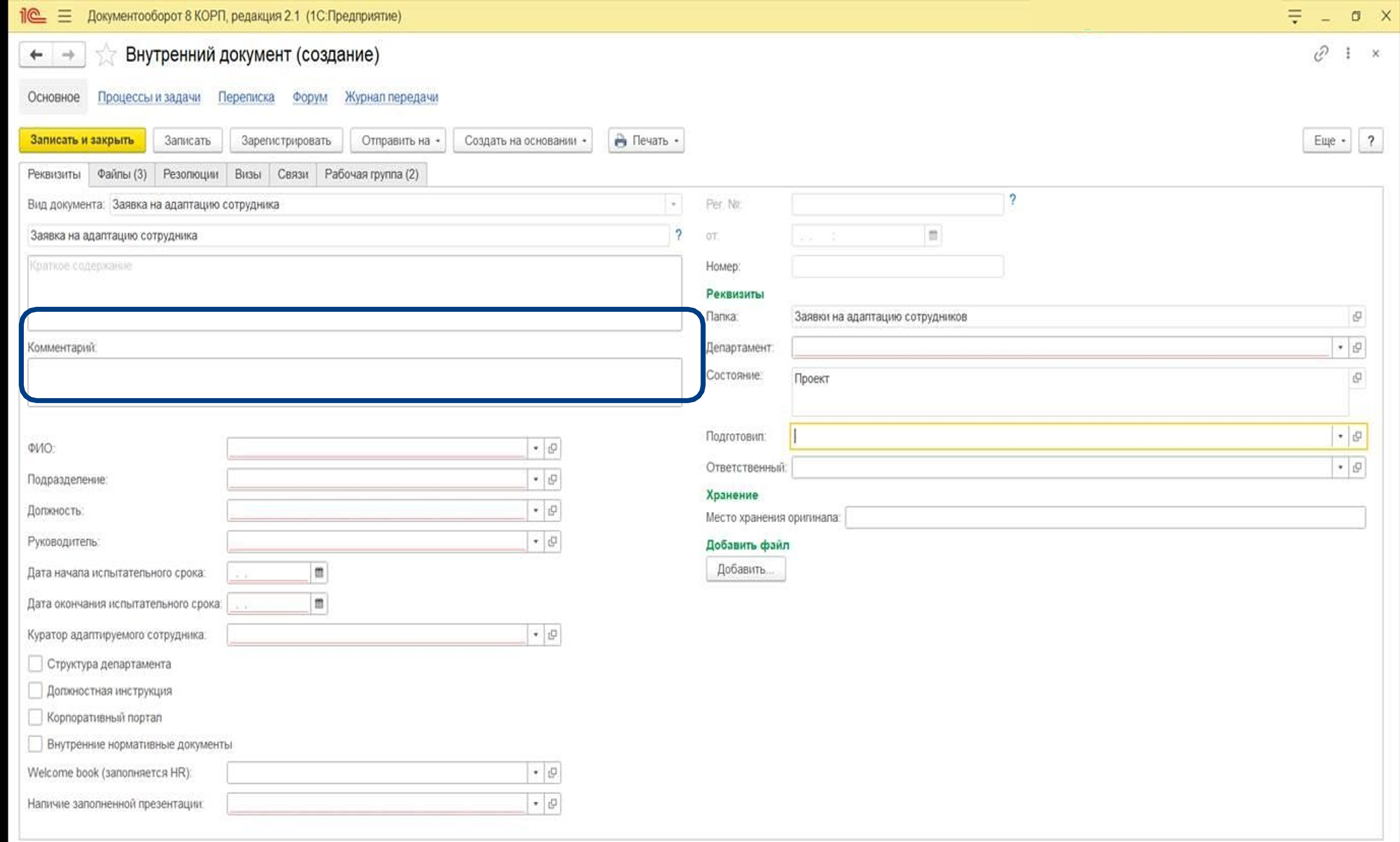Open calendar for trial period end date
The width and height of the screenshot is (1400, 842).
click(x=319, y=604)
